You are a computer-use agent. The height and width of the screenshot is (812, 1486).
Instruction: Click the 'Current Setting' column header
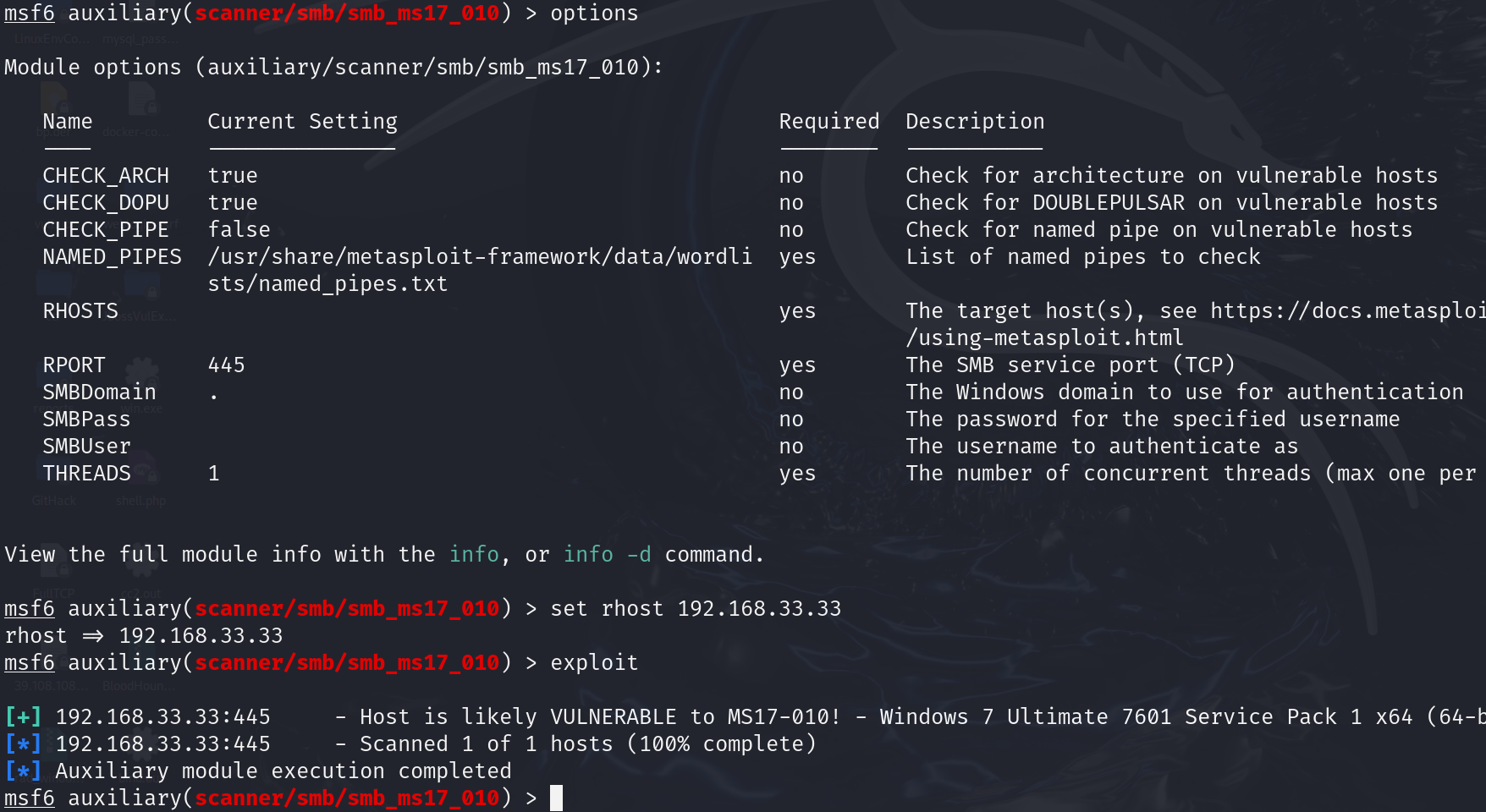click(303, 122)
